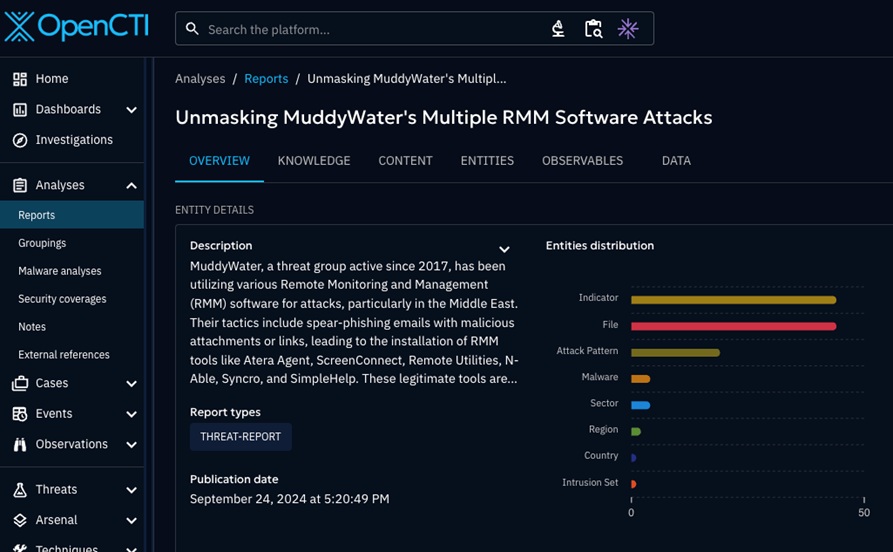Click the Observations binoculars icon

20,444
